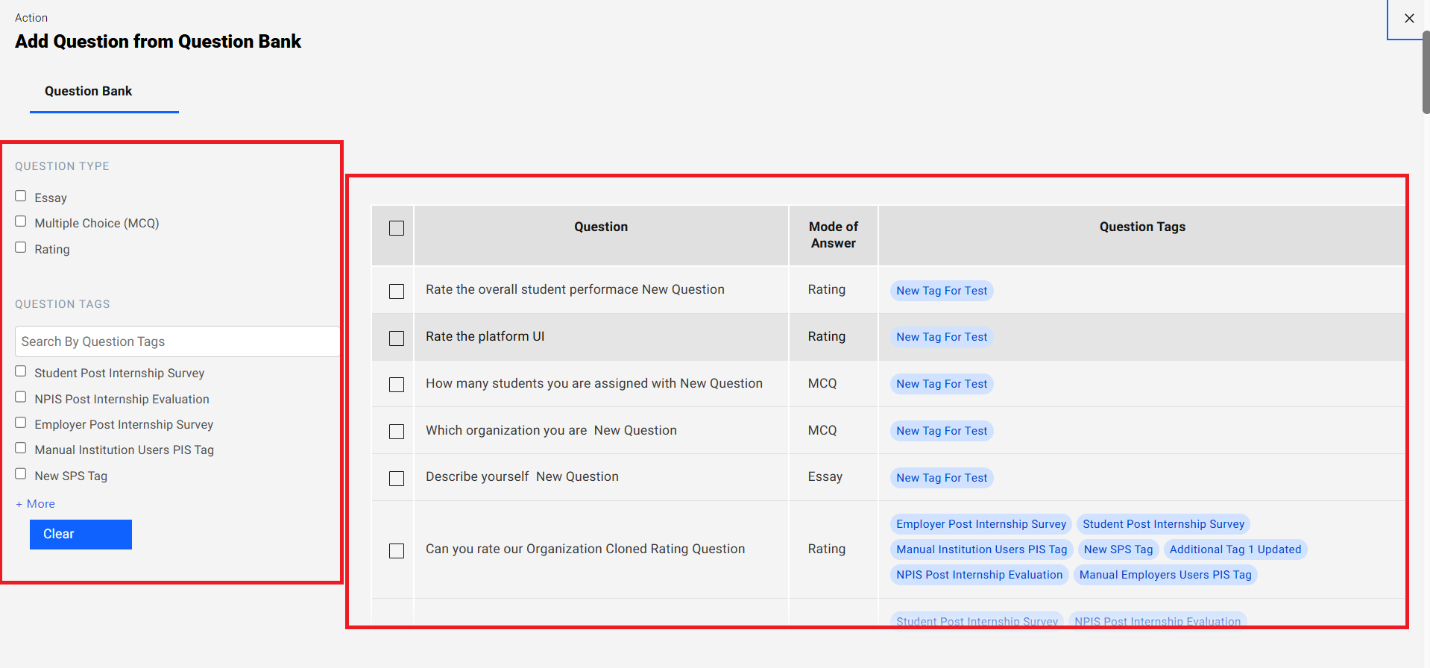
Task: Close the Add Question dialog
Action: [1409, 18]
